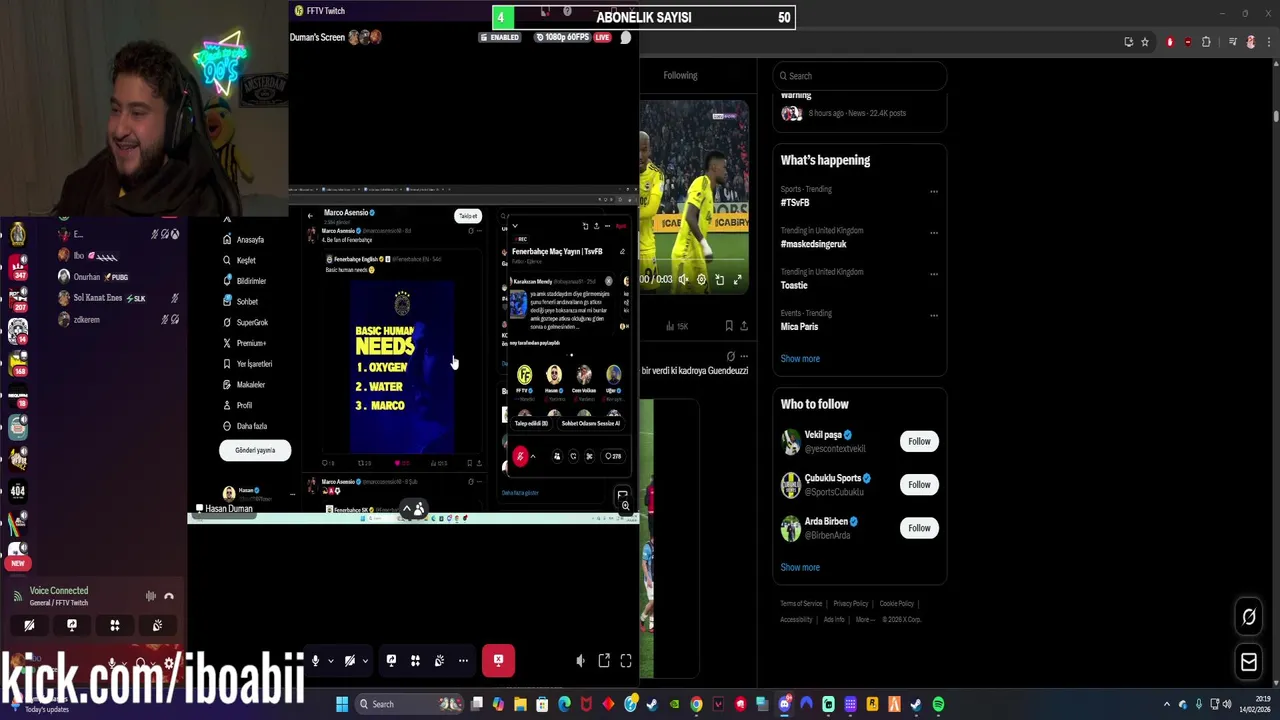1280x720 pixels.
Task: Click taskbar Search box
Action: click(410, 704)
